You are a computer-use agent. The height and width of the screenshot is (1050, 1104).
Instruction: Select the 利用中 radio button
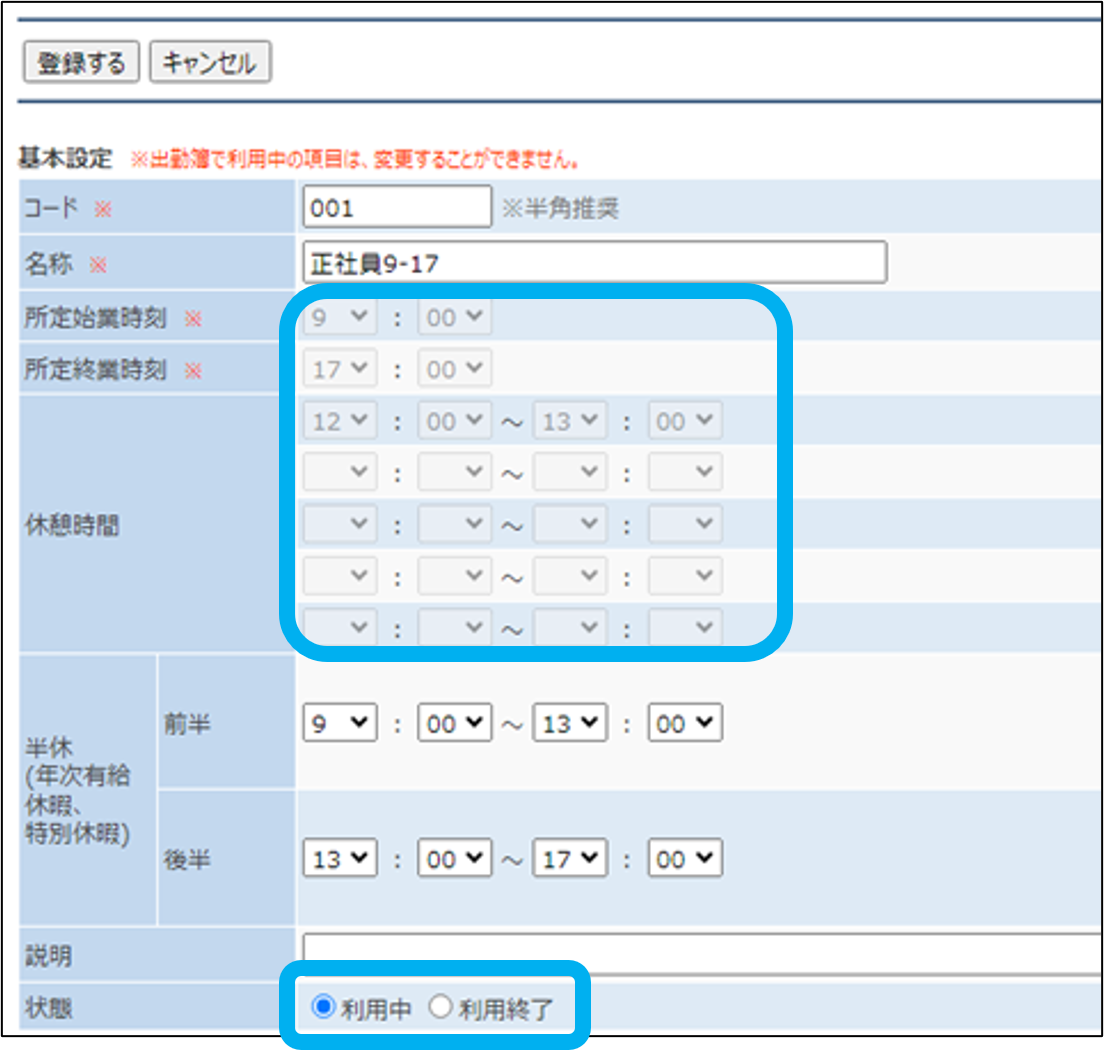click(323, 1008)
